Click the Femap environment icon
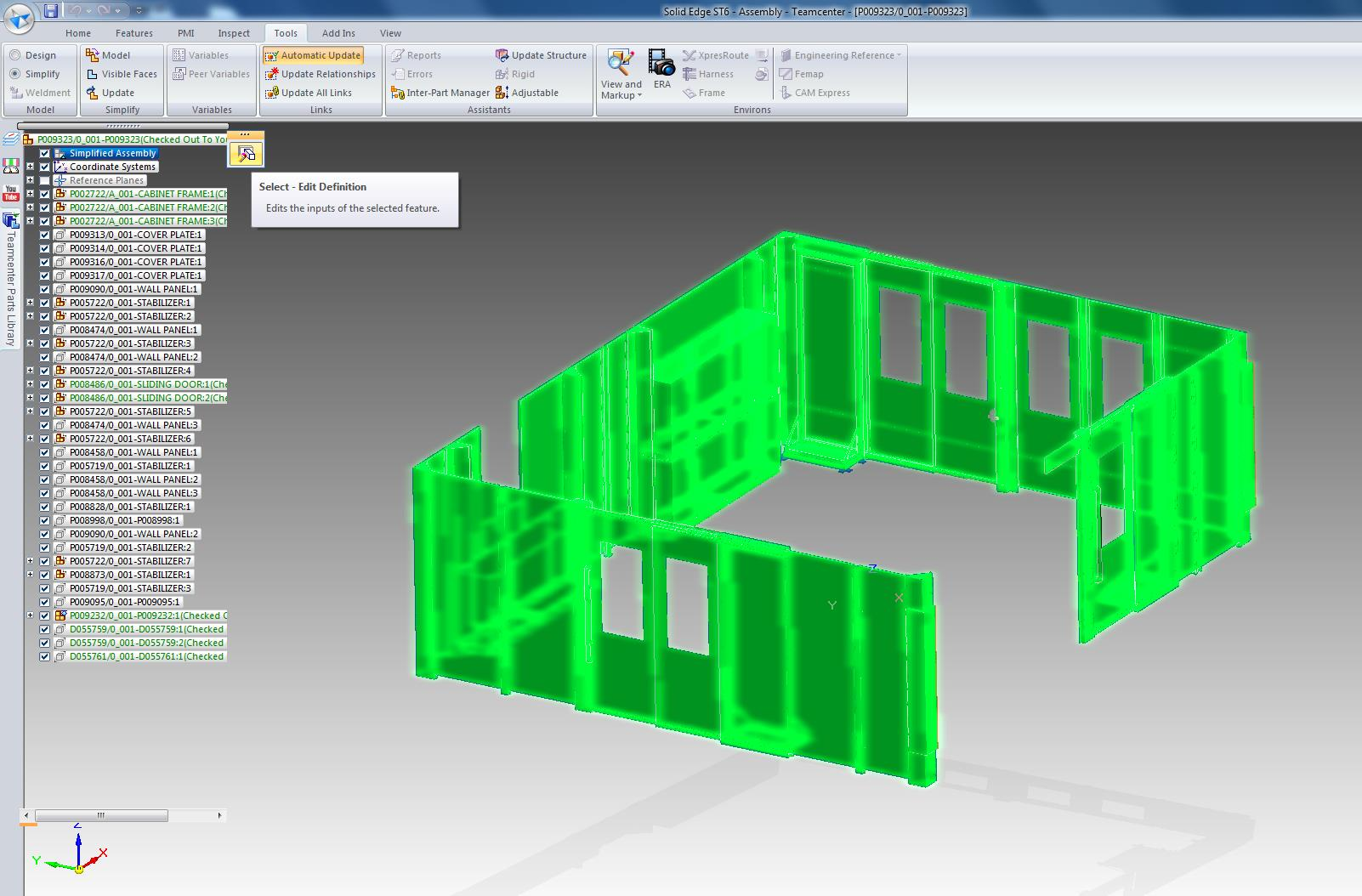1362x896 pixels. pos(786,74)
